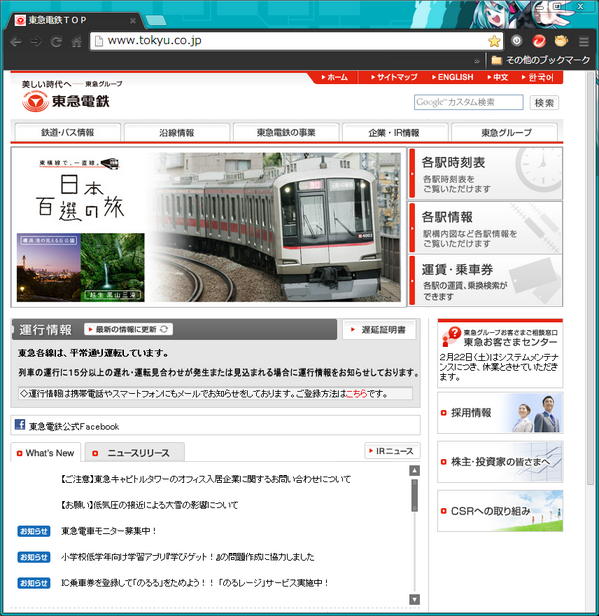Open サイトマップ link
Viewport: 599px width, 616px height.
point(394,77)
